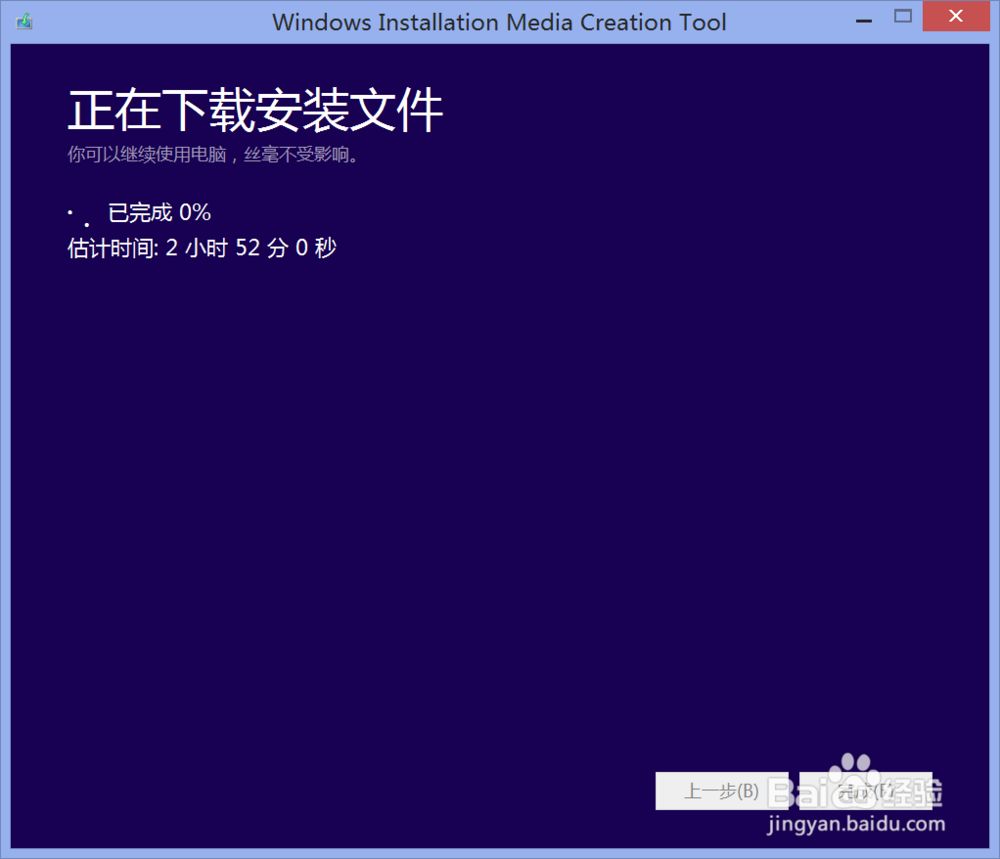The image size is (1000, 859).
Task: Click the 估计时间: 2 小时 52 分 0 秒 text
Action: [202, 247]
